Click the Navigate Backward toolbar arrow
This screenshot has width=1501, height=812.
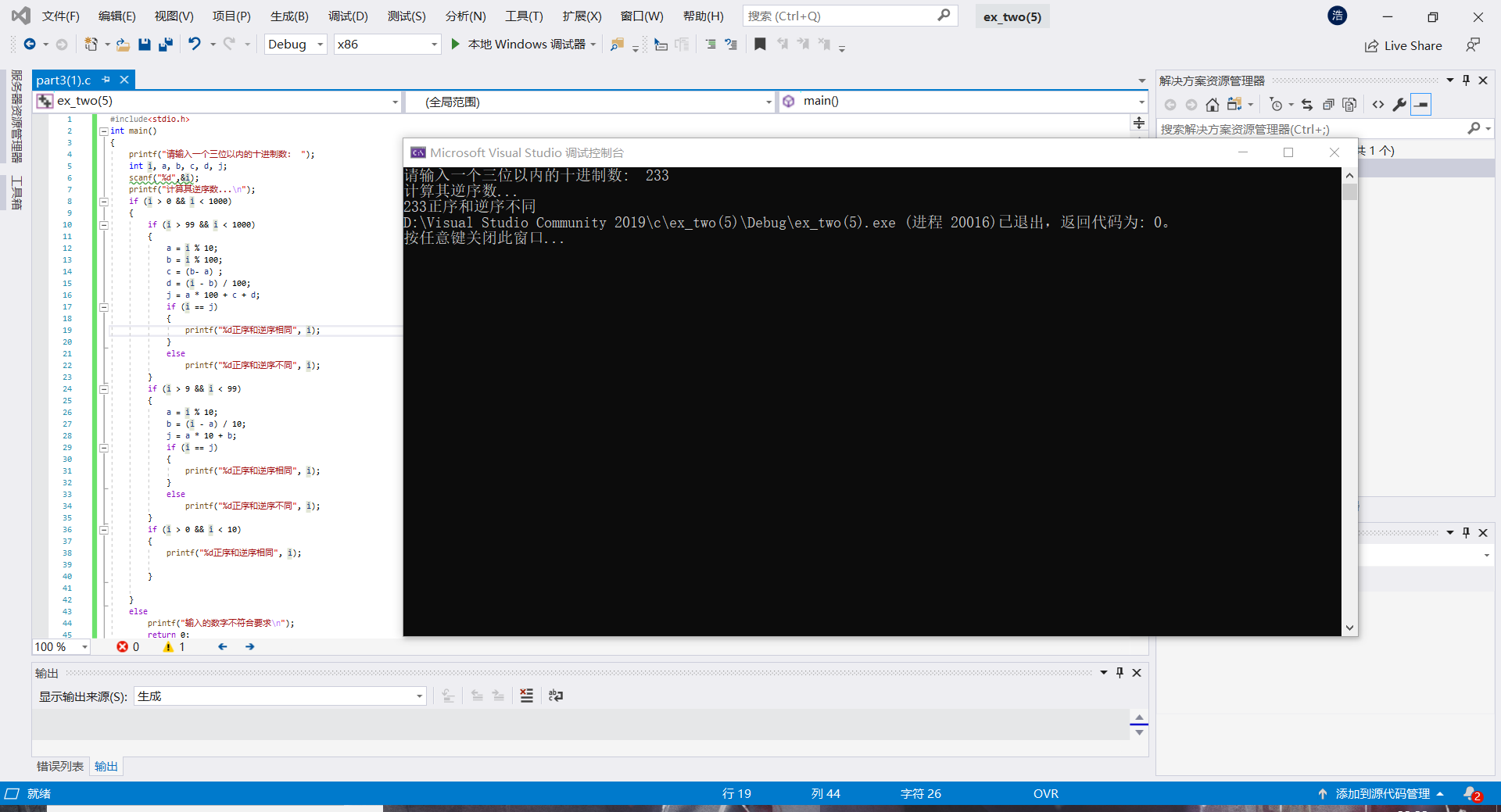click(30, 45)
